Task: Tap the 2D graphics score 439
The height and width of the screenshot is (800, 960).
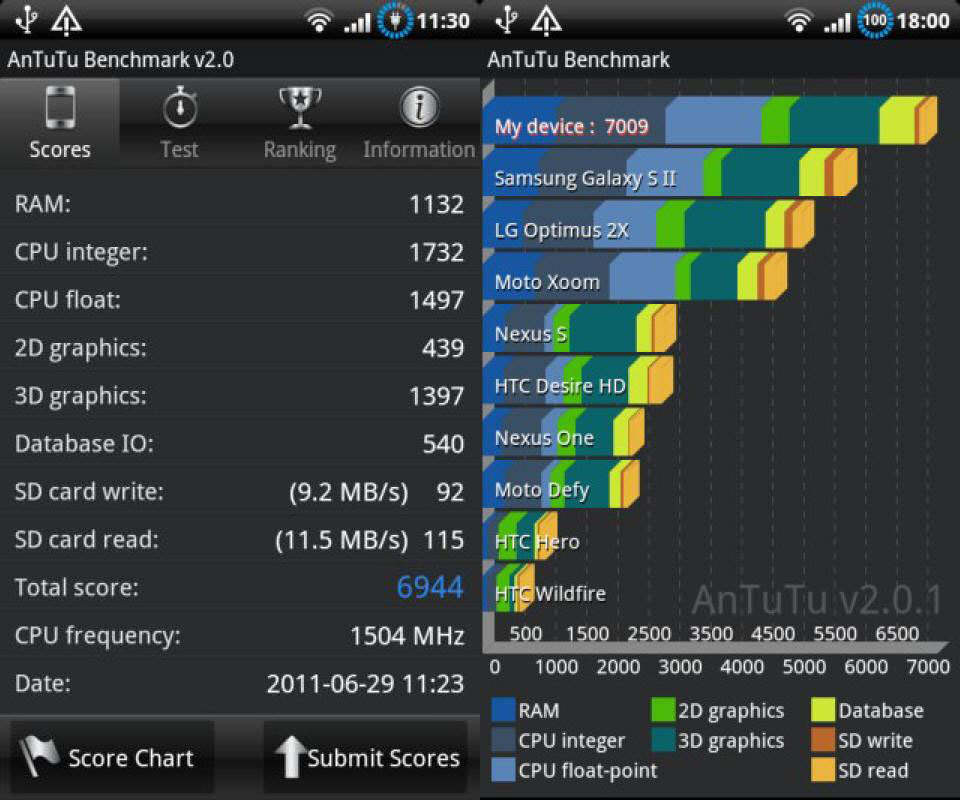Action: pyautogui.click(x=443, y=348)
